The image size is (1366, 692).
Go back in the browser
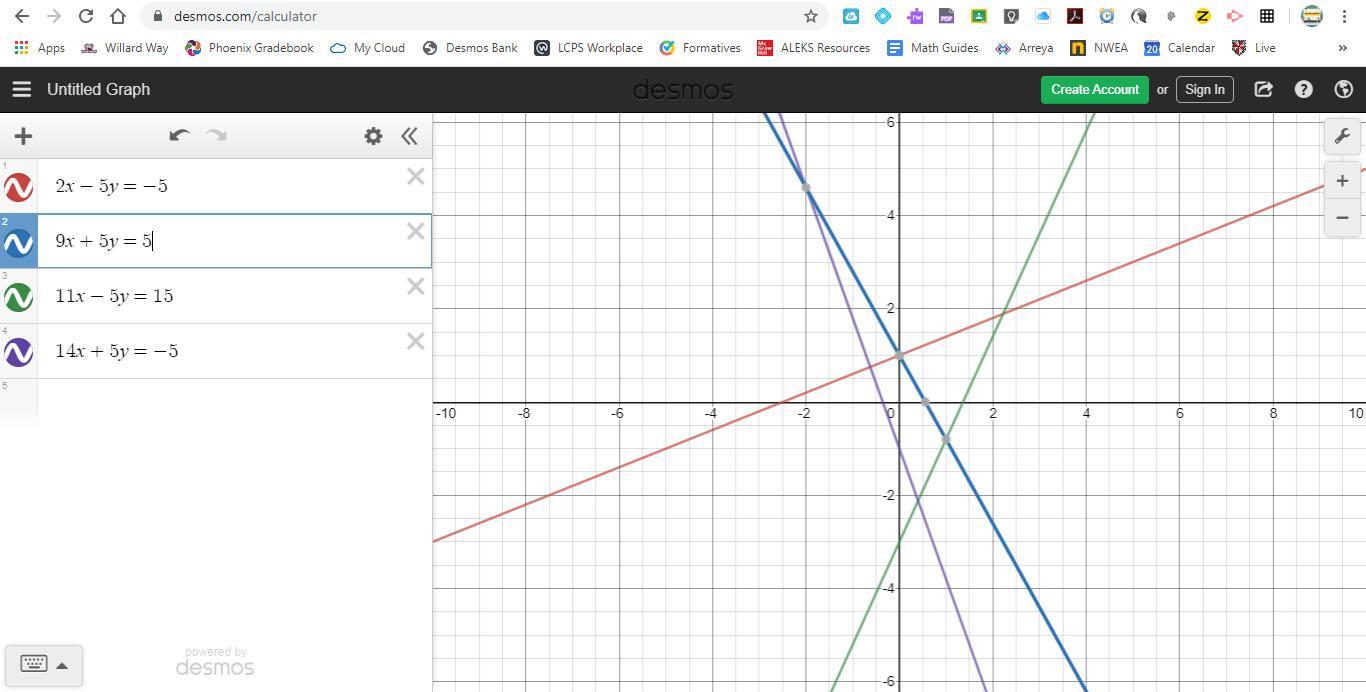point(22,16)
